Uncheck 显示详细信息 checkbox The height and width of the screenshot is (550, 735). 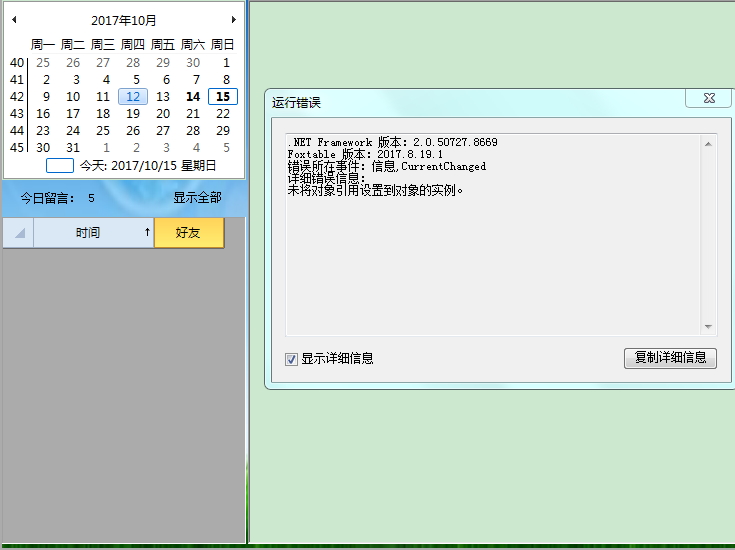(291, 359)
